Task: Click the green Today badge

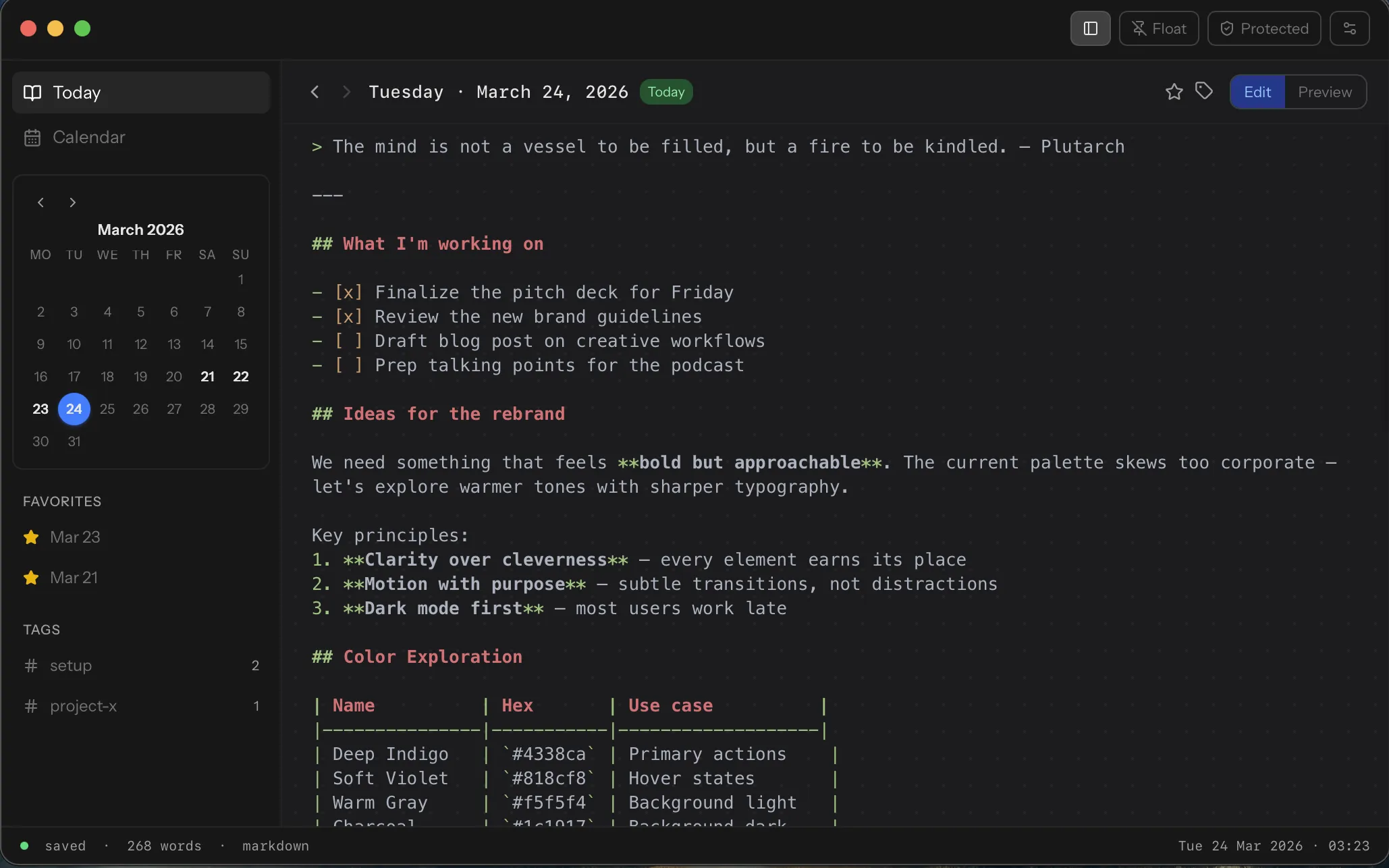Action: pos(665,92)
